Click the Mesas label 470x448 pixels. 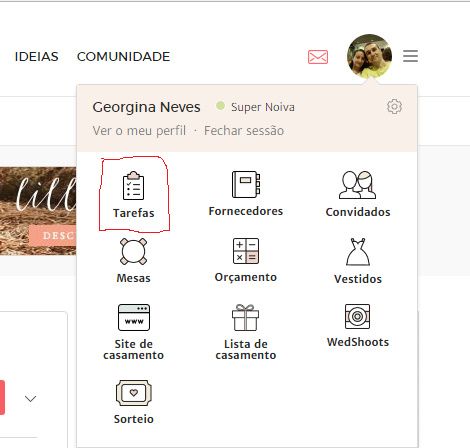[x=133, y=278]
